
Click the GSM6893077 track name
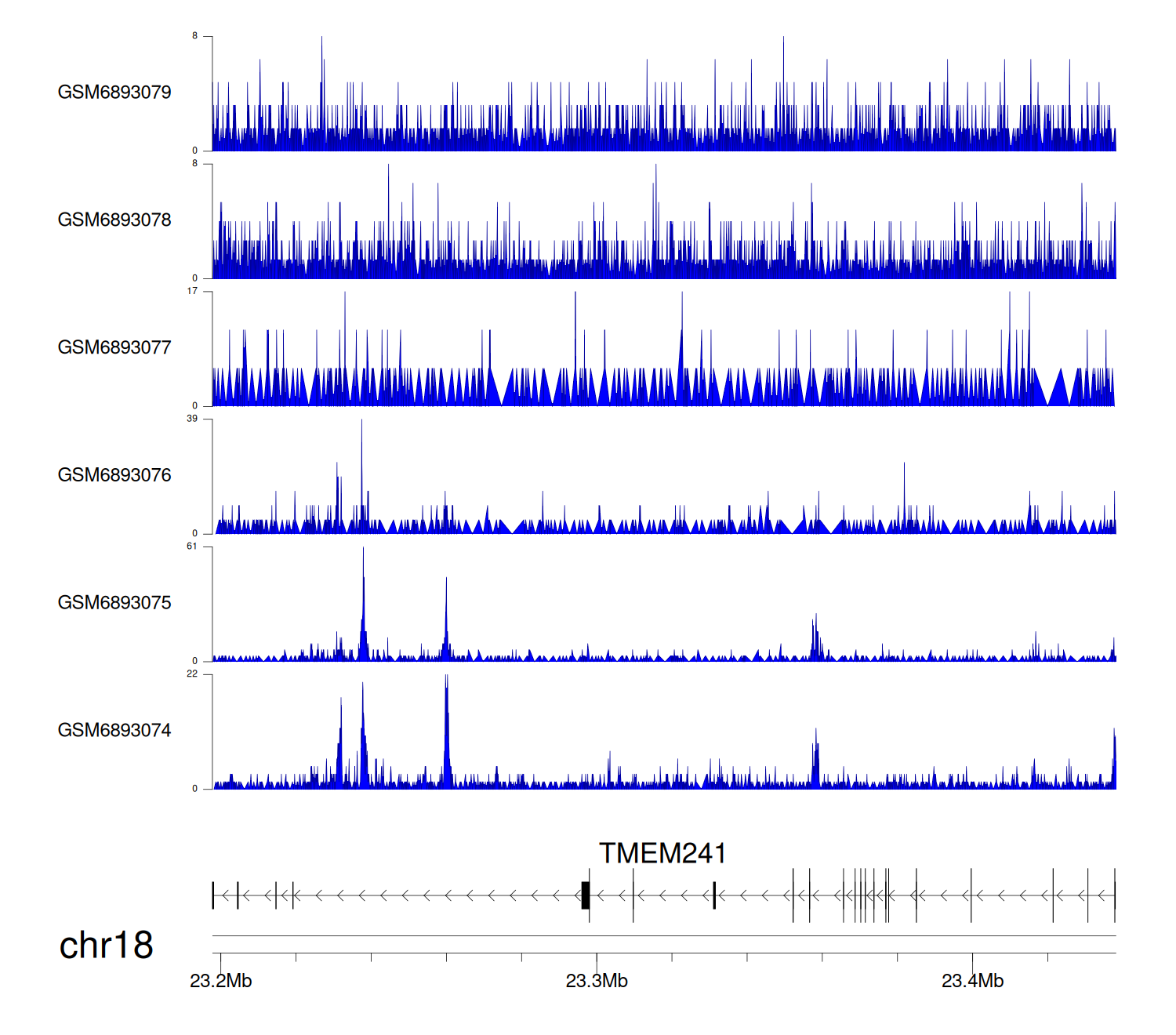pyautogui.click(x=114, y=348)
